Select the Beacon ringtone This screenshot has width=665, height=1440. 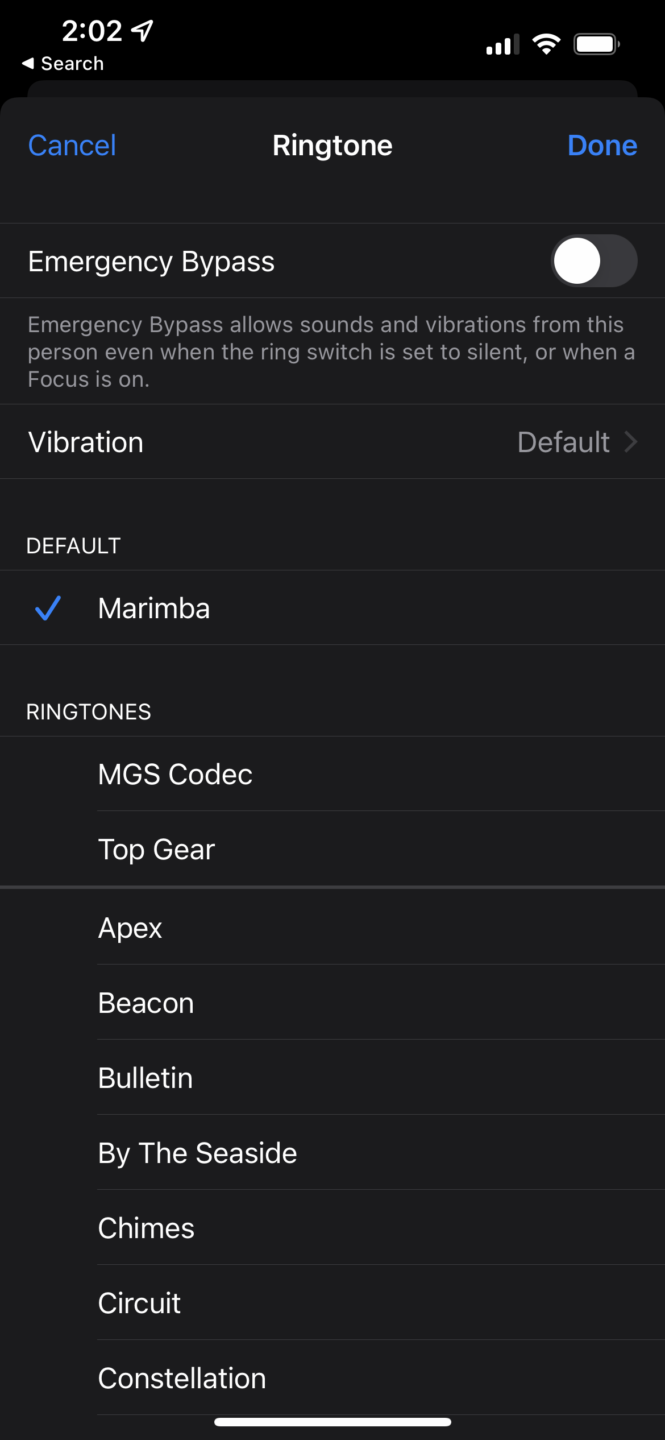tap(145, 1002)
